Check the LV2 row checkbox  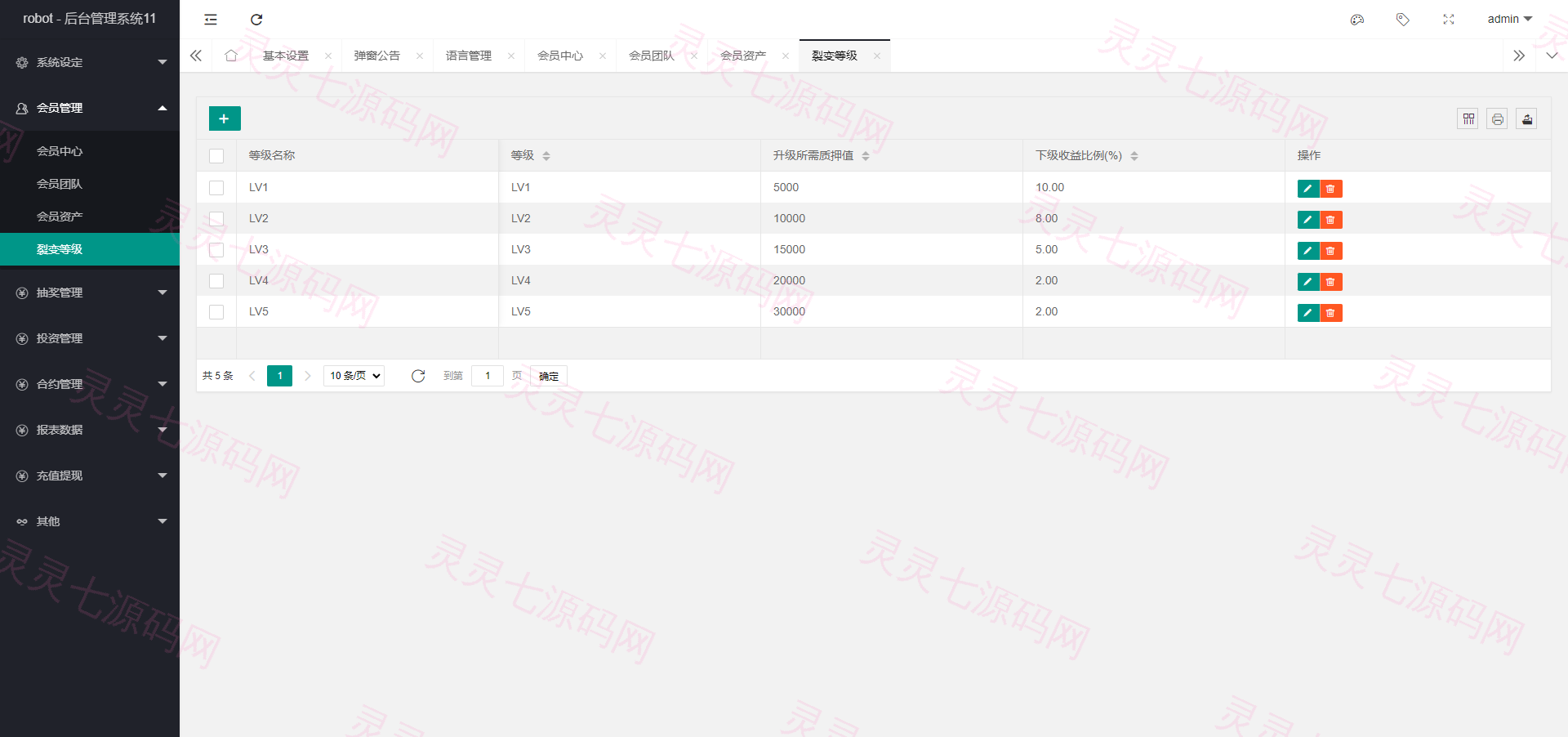point(216,219)
